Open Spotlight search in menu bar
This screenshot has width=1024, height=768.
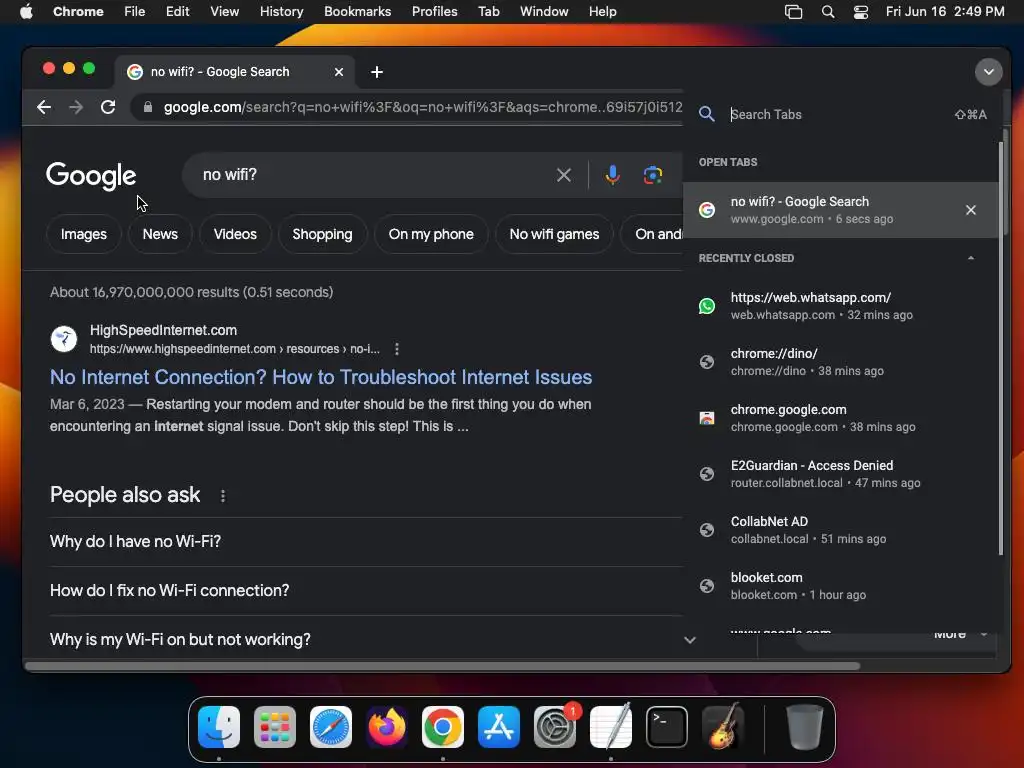pyautogui.click(x=827, y=12)
